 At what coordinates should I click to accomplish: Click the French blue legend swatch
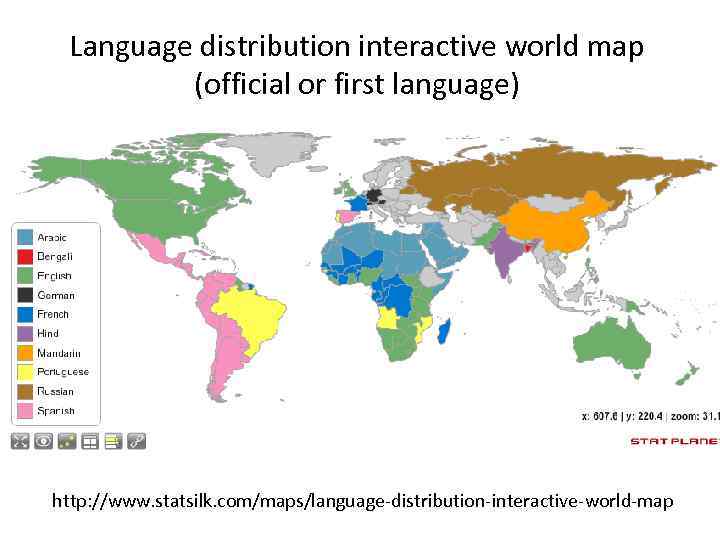coord(25,315)
